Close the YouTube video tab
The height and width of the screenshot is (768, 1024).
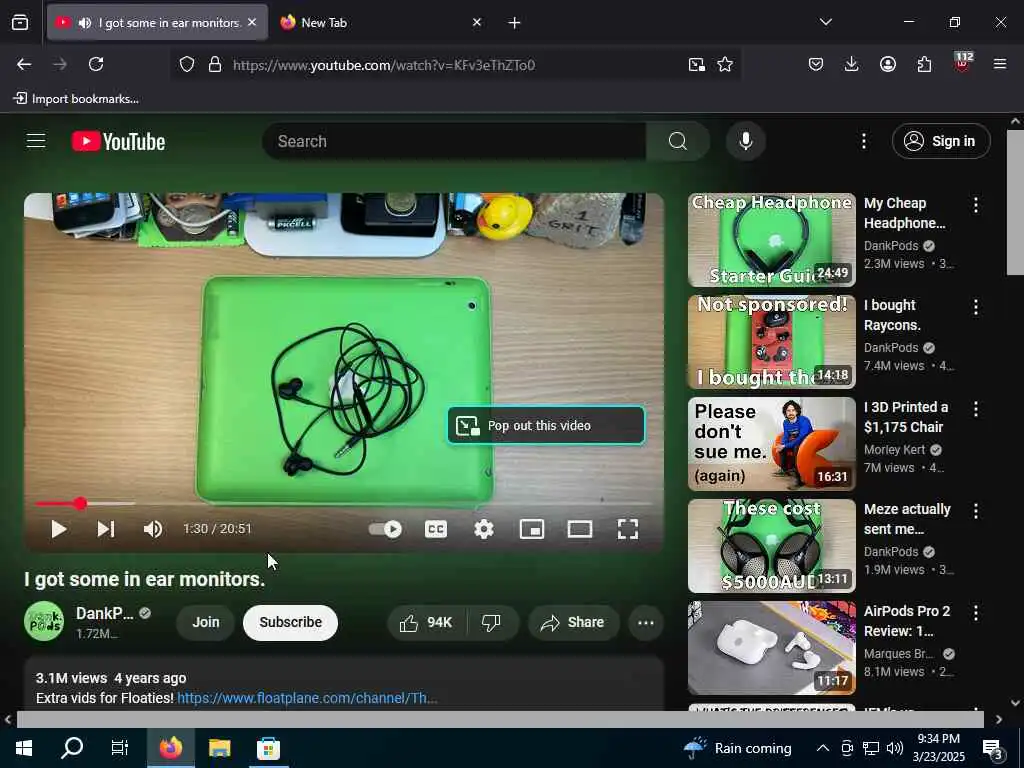252,23
